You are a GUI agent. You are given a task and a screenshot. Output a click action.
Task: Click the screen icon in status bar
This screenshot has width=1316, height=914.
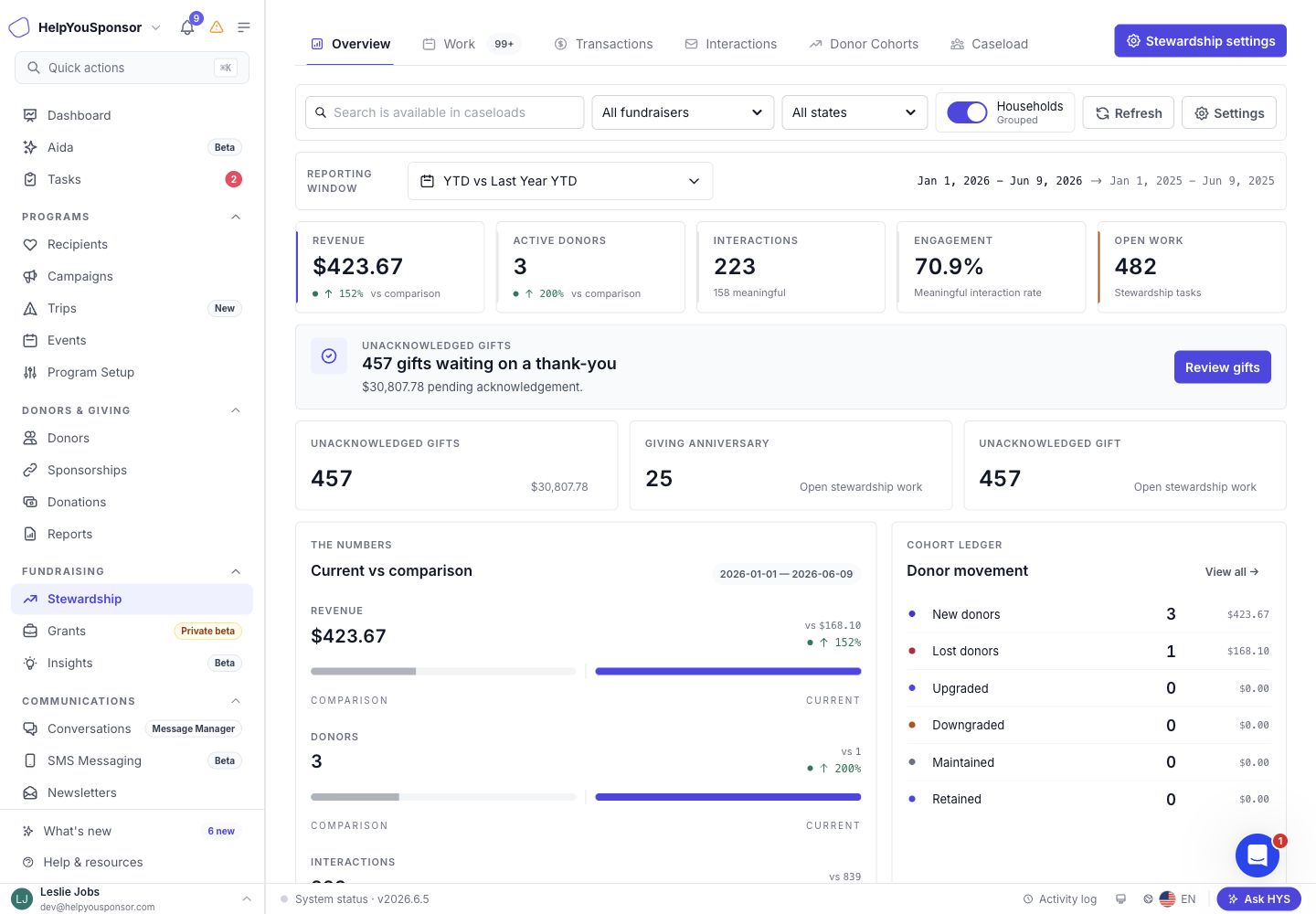pos(1120,898)
